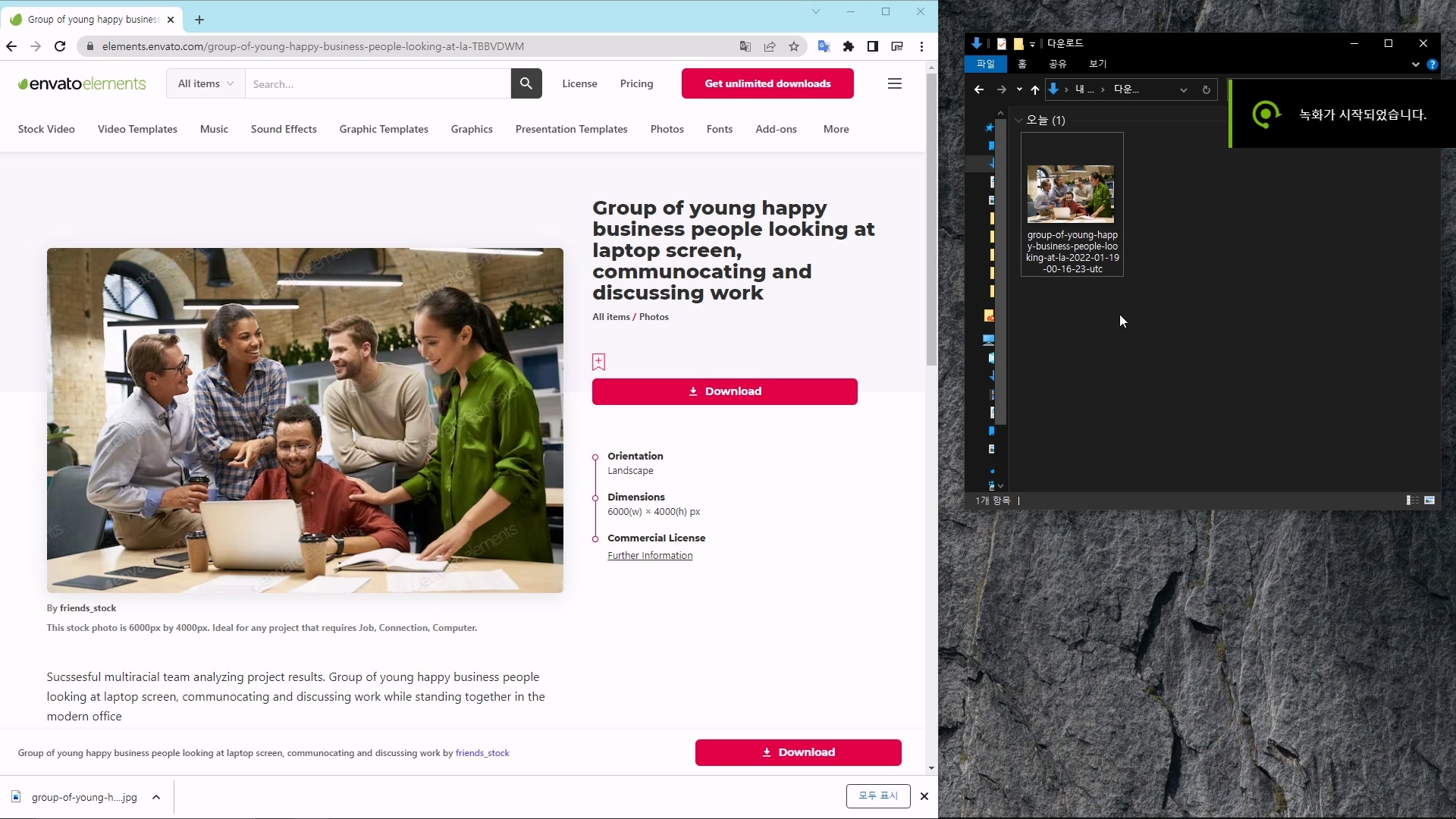
Task: Collapse the 오늘 (1) group
Action: (1019, 120)
